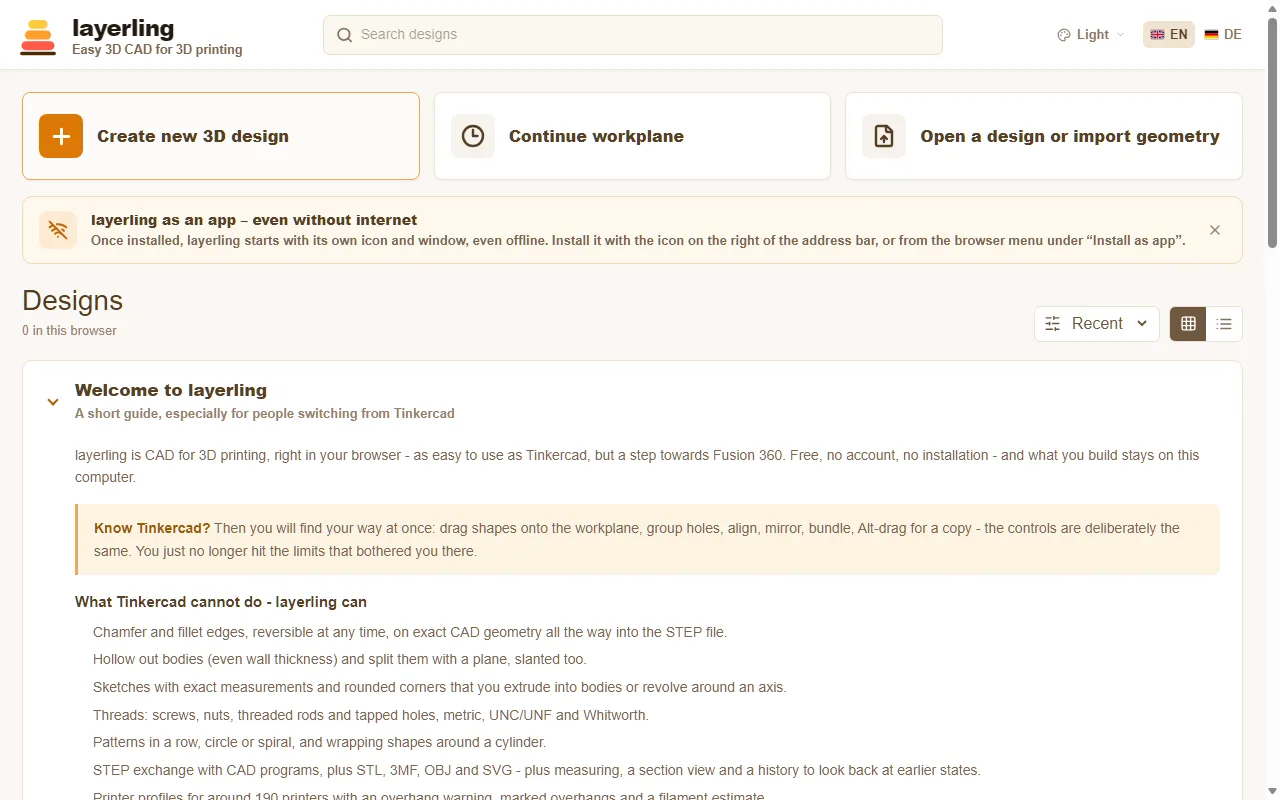Screen dimensions: 1280x800
Task: Click the "STEP exchange with CAD programs" line
Action: [x=537, y=770]
